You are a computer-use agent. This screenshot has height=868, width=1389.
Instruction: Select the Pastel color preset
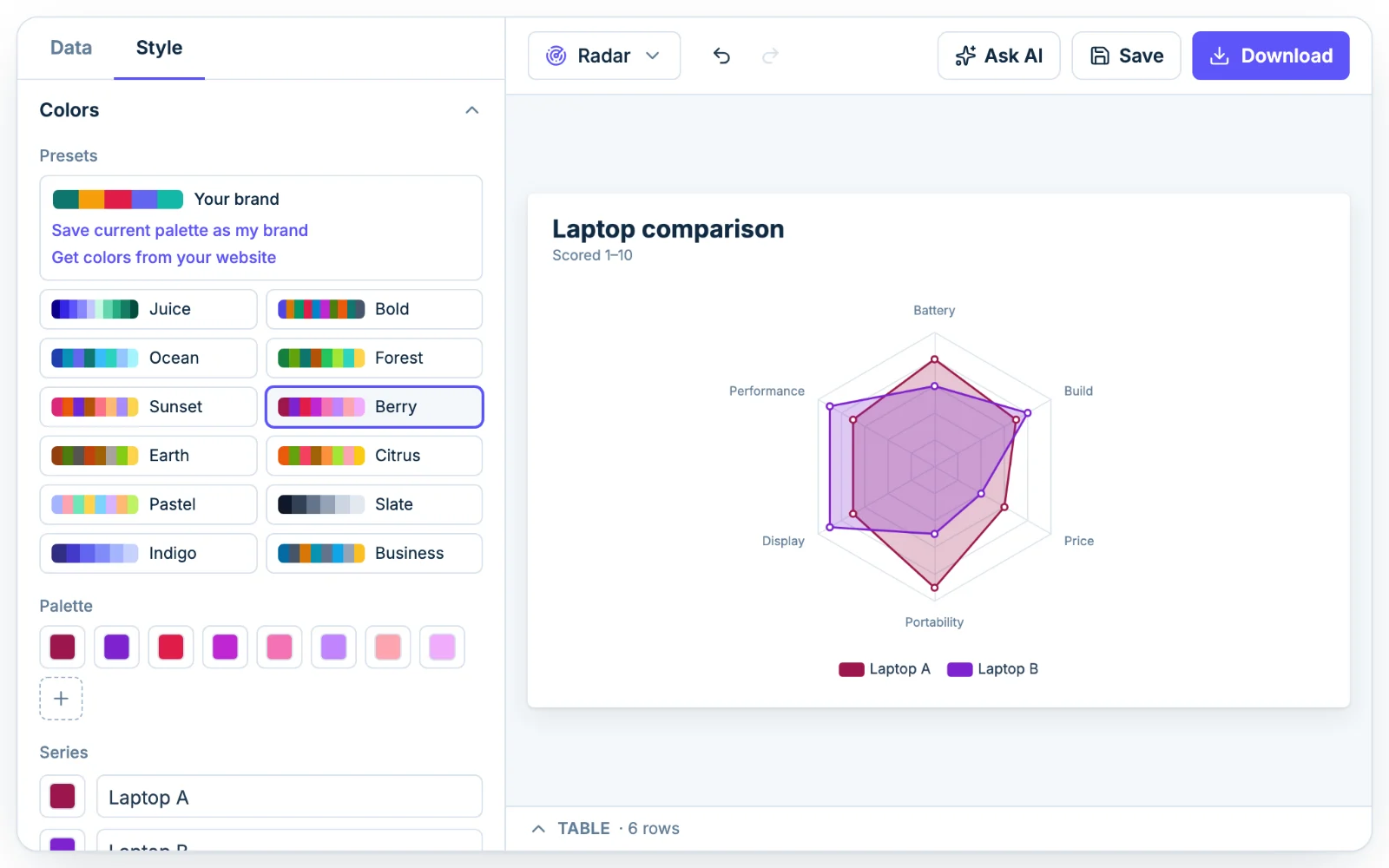(148, 504)
